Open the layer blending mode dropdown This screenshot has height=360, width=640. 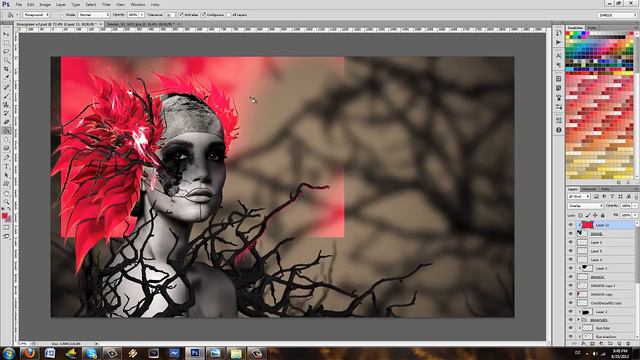(x=585, y=206)
